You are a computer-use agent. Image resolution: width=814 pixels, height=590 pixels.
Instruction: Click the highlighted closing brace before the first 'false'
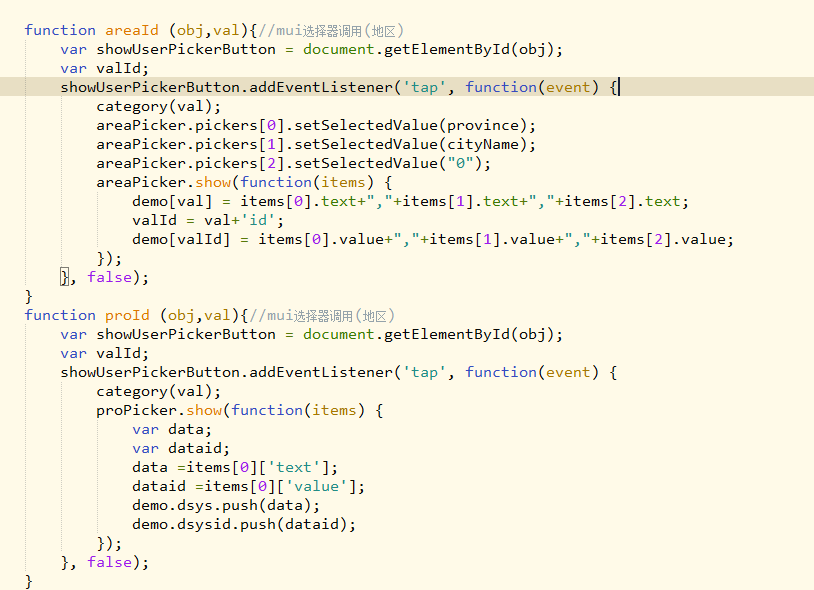(x=64, y=277)
